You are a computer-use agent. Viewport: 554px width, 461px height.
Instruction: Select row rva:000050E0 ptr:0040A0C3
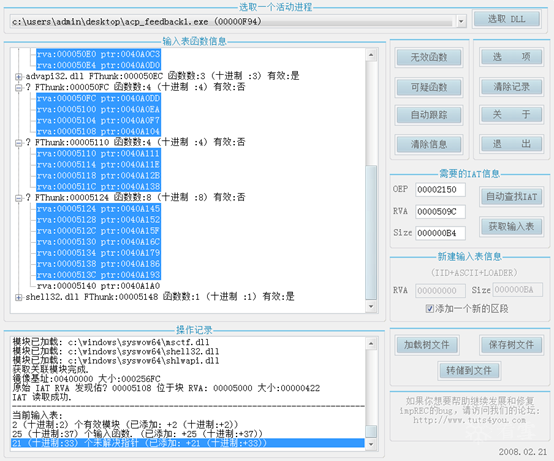click(x=98, y=54)
